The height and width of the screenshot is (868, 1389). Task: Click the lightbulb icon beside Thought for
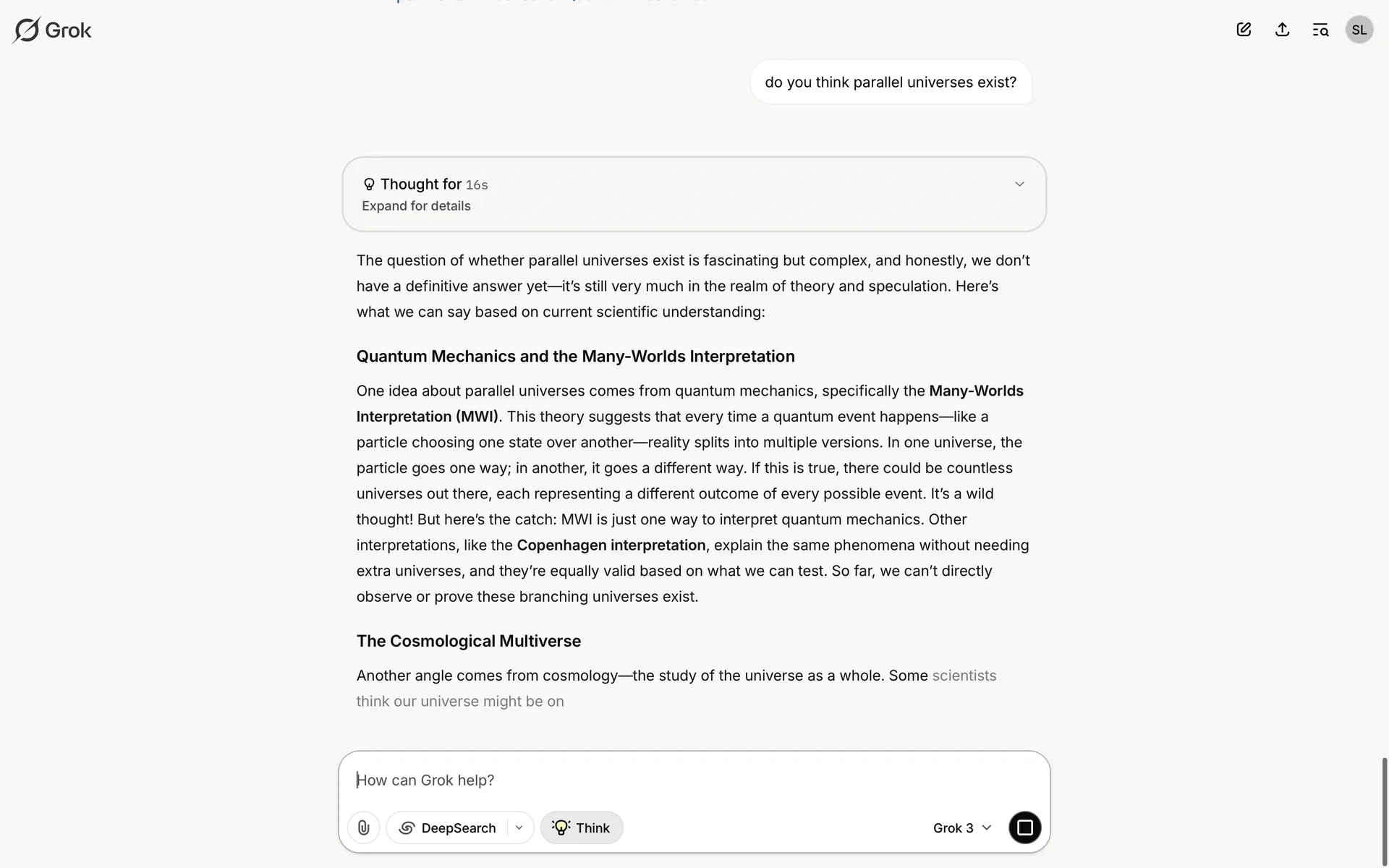click(x=369, y=184)
